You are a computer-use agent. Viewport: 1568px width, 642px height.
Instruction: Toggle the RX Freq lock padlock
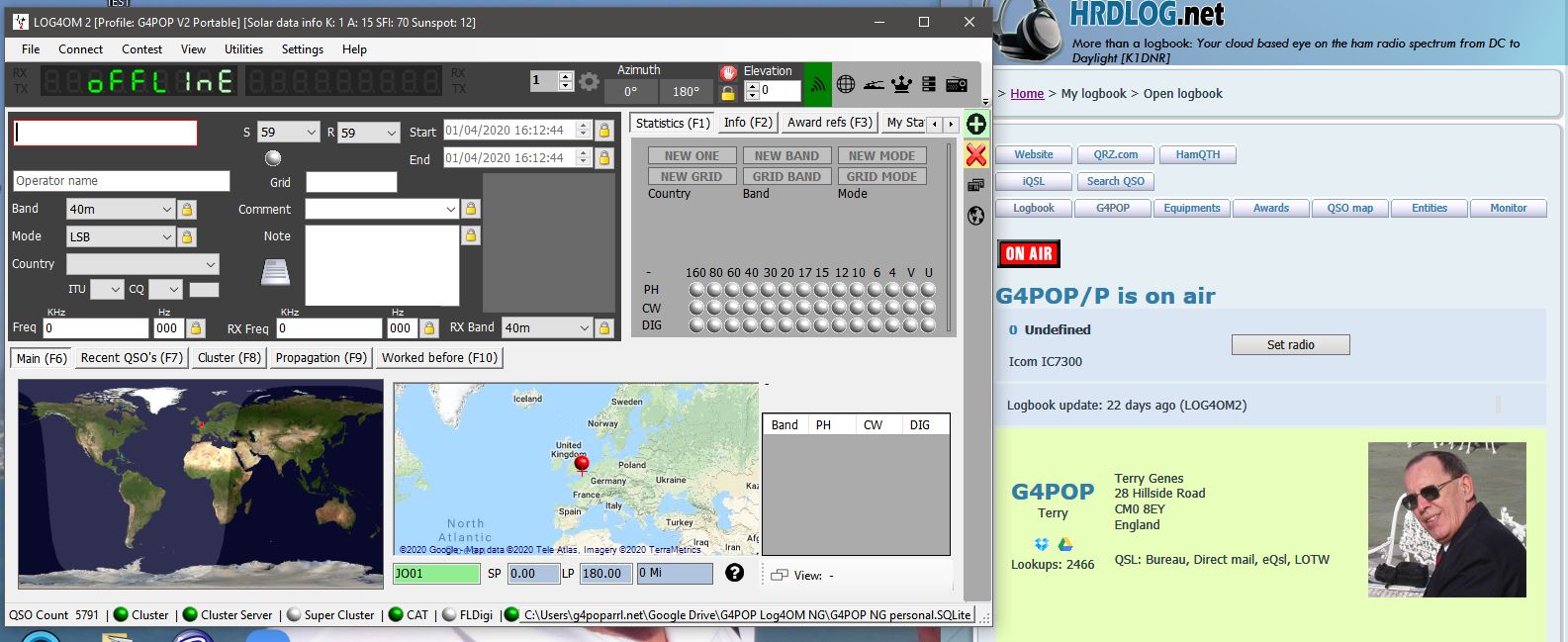click(429, 328)
